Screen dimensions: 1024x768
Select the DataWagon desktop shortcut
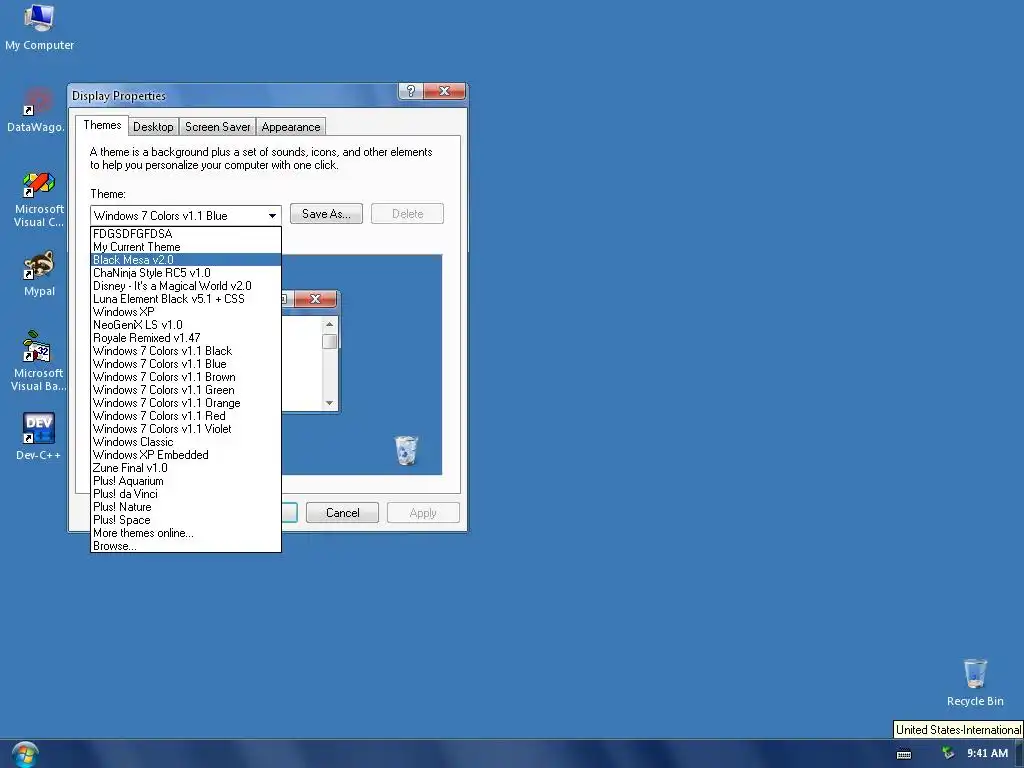pos(37,110)
